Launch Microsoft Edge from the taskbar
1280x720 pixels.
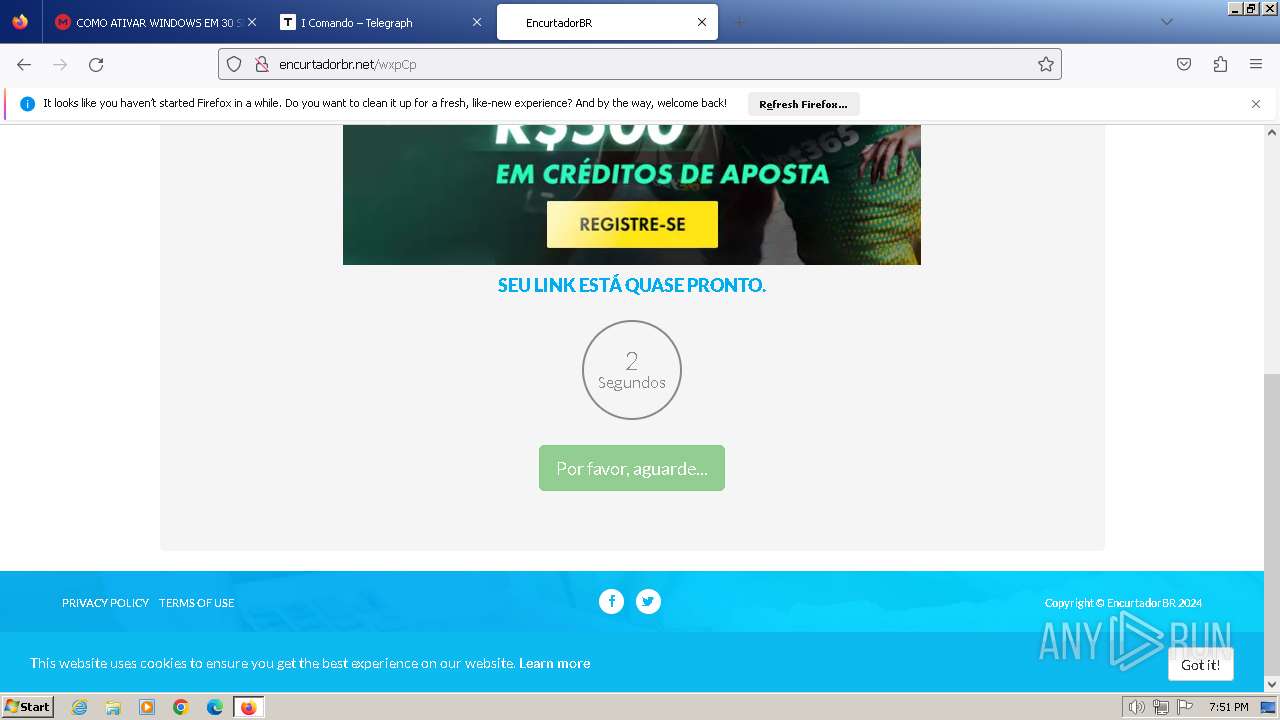215,707
